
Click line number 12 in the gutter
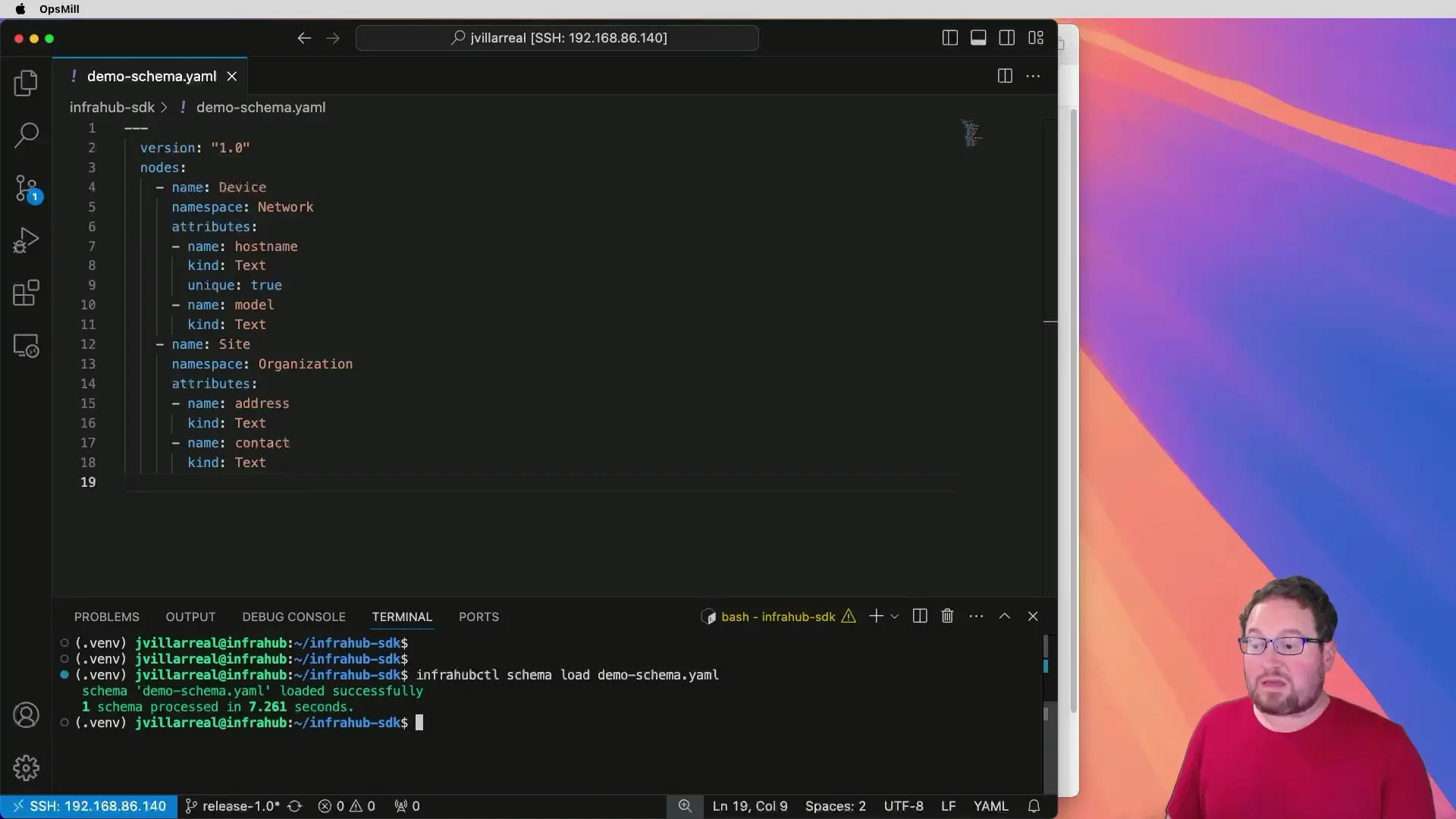[x=88, y=344]
